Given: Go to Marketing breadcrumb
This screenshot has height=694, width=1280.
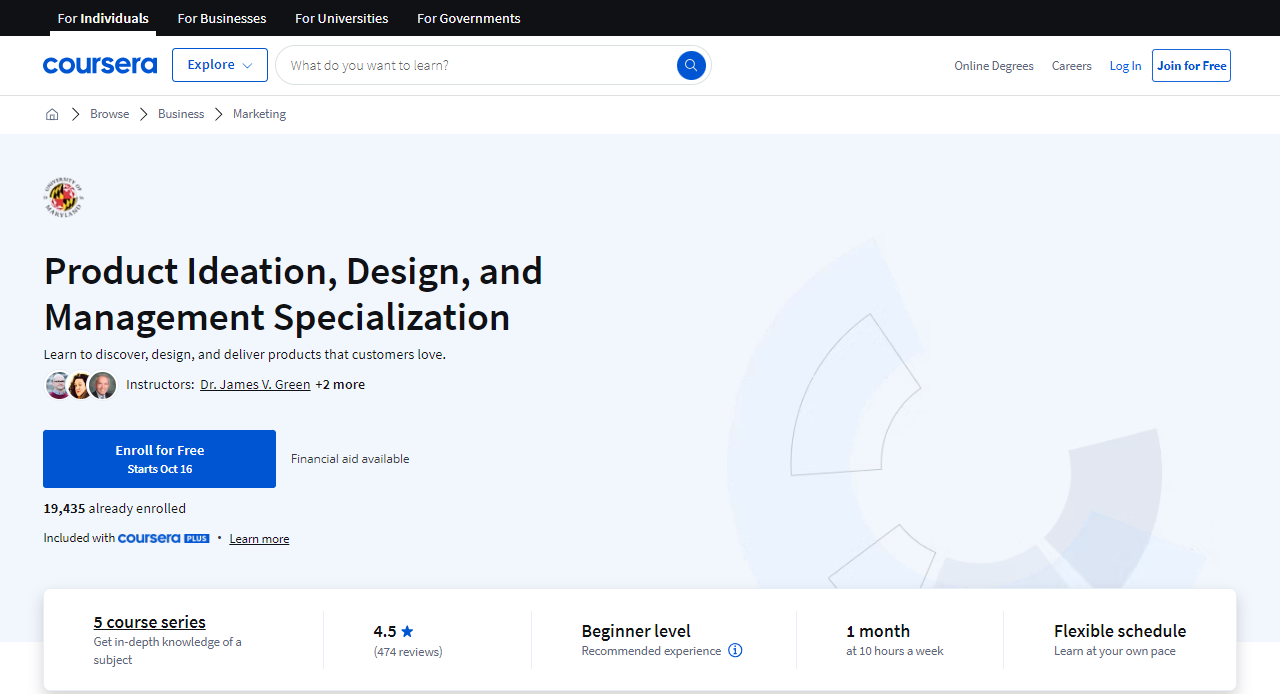Looking at the screenshot, I should coord(259,114).
